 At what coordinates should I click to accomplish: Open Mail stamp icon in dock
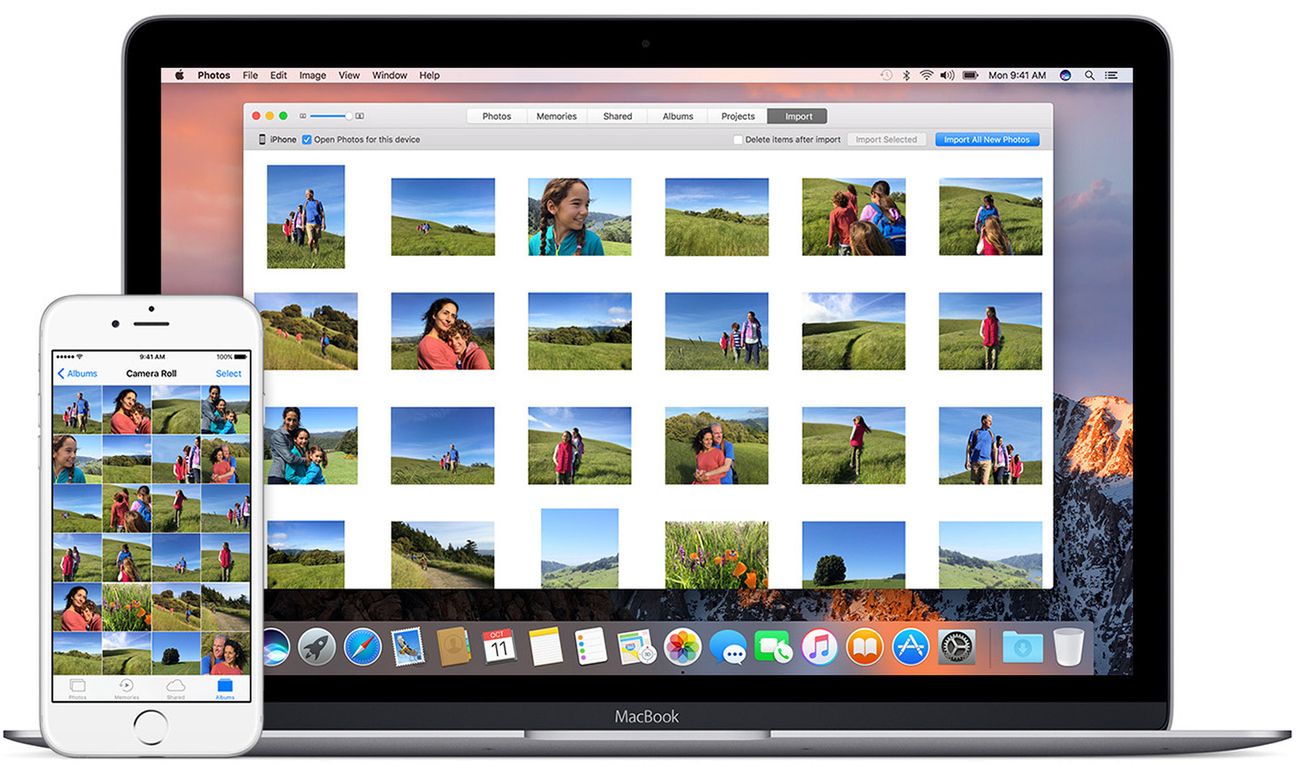click(x=408, y=647)
